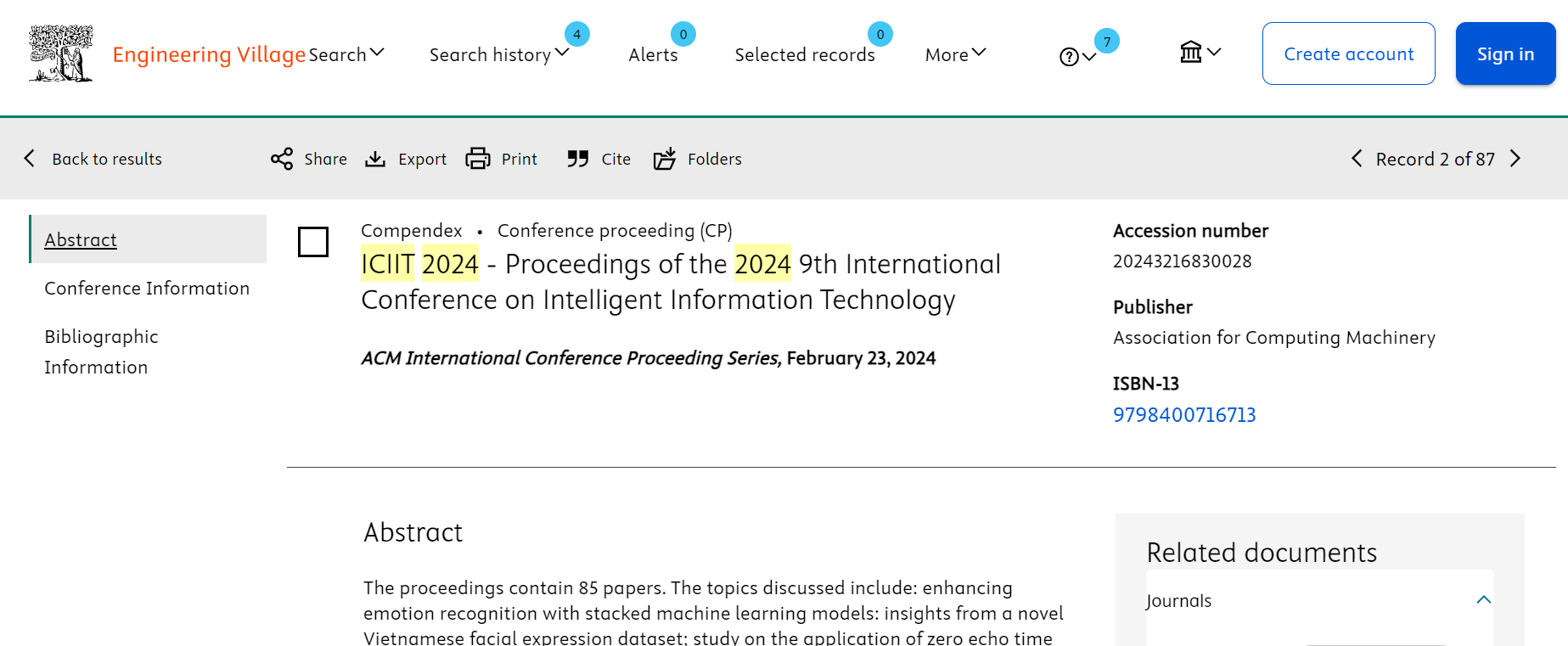Click the Alerts count badge

683,34
